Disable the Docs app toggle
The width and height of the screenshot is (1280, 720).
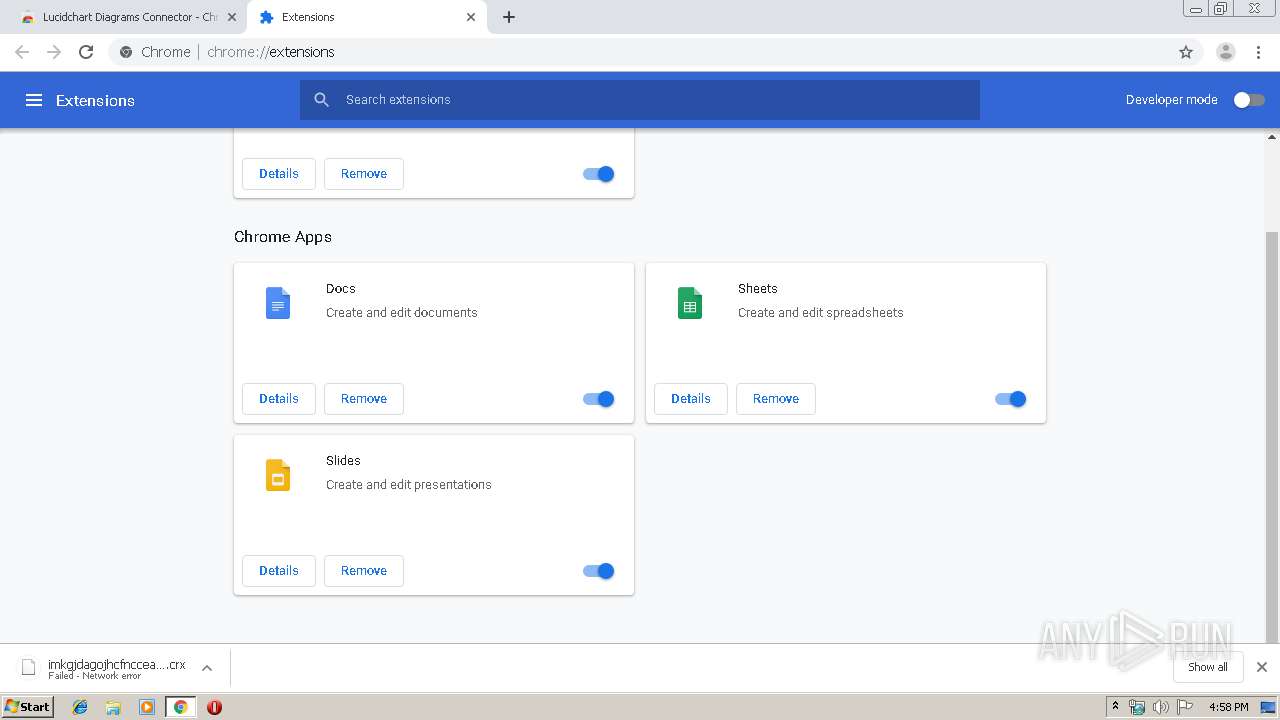(x=599, y=399)
